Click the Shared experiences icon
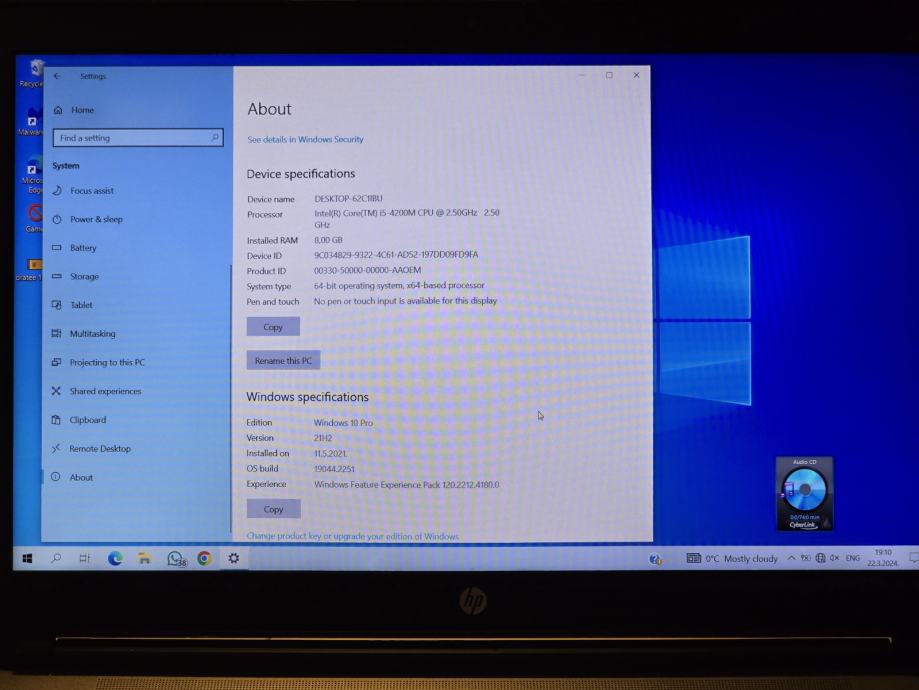Image resolution: width=919 pixels, height=690 pixels. click(x=56, y=390)
